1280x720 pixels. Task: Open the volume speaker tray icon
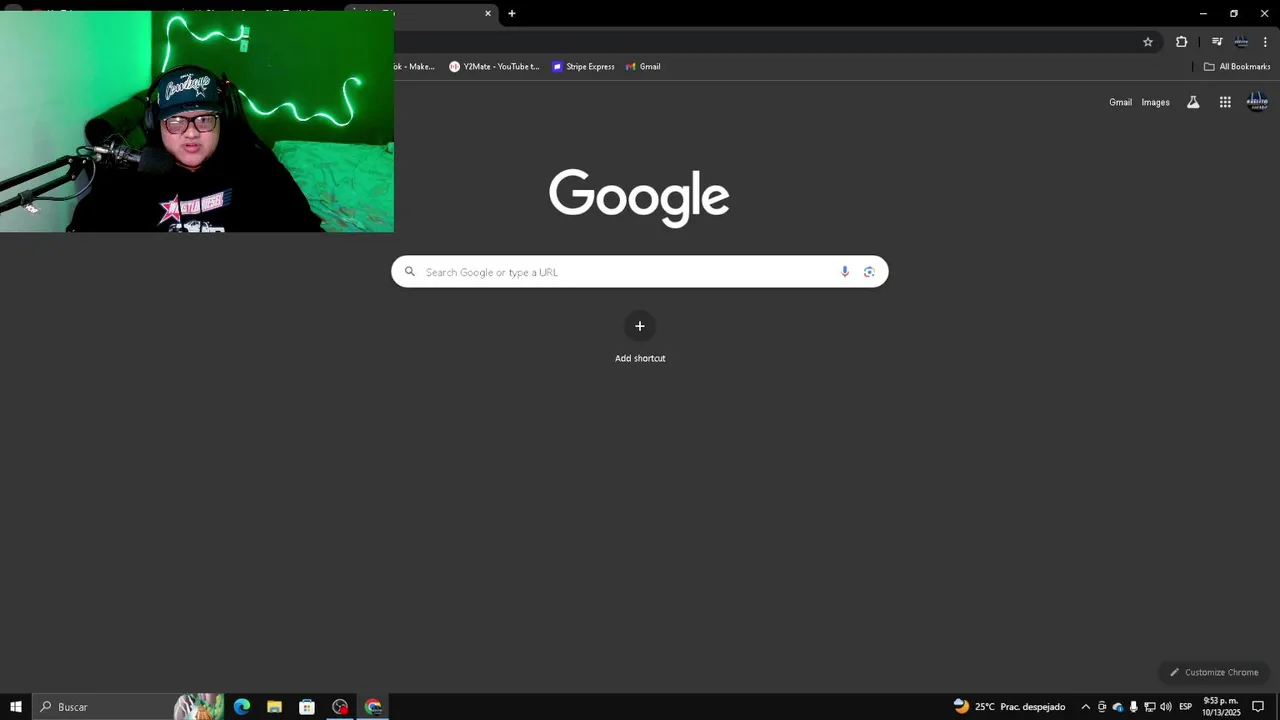(x=1166, y=707)
